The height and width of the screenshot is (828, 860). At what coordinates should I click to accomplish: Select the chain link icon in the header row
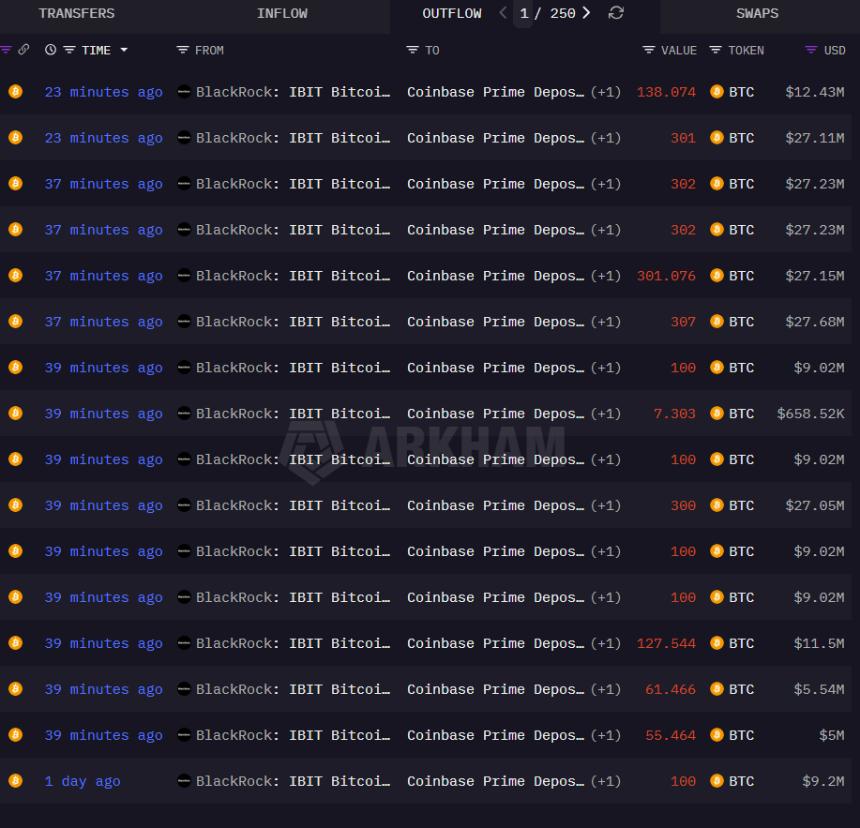[22, 50]
